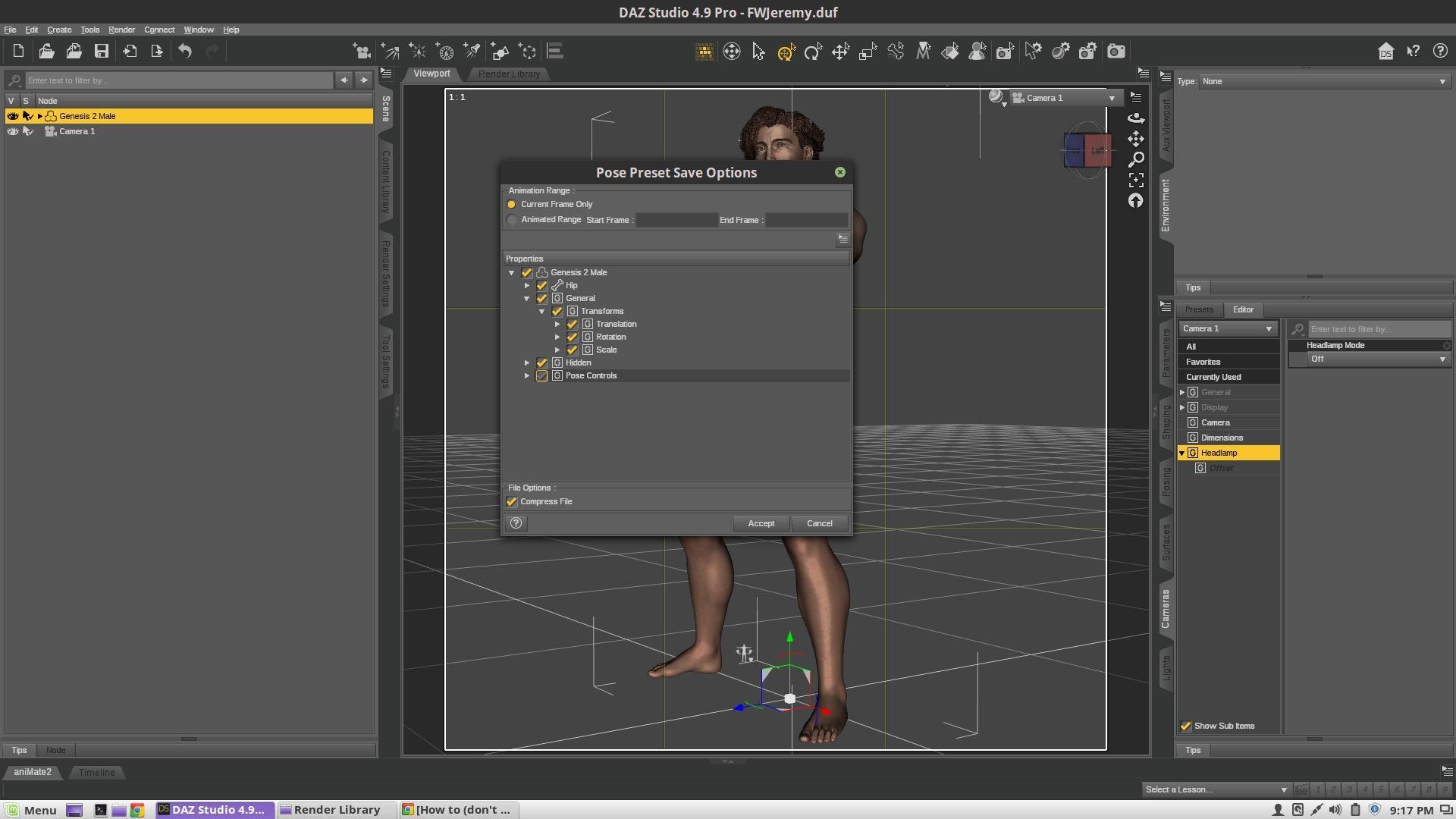Toggle the Pose Controls checkbox
Image resolution: width=1456 pixels, height=819 pixels.
[x=542, y=376]
